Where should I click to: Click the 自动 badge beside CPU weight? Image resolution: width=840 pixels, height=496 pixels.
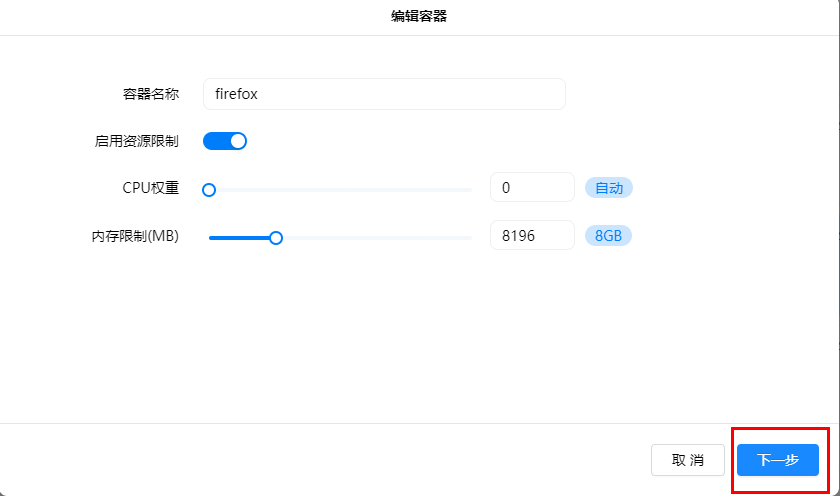coord(609,188)
